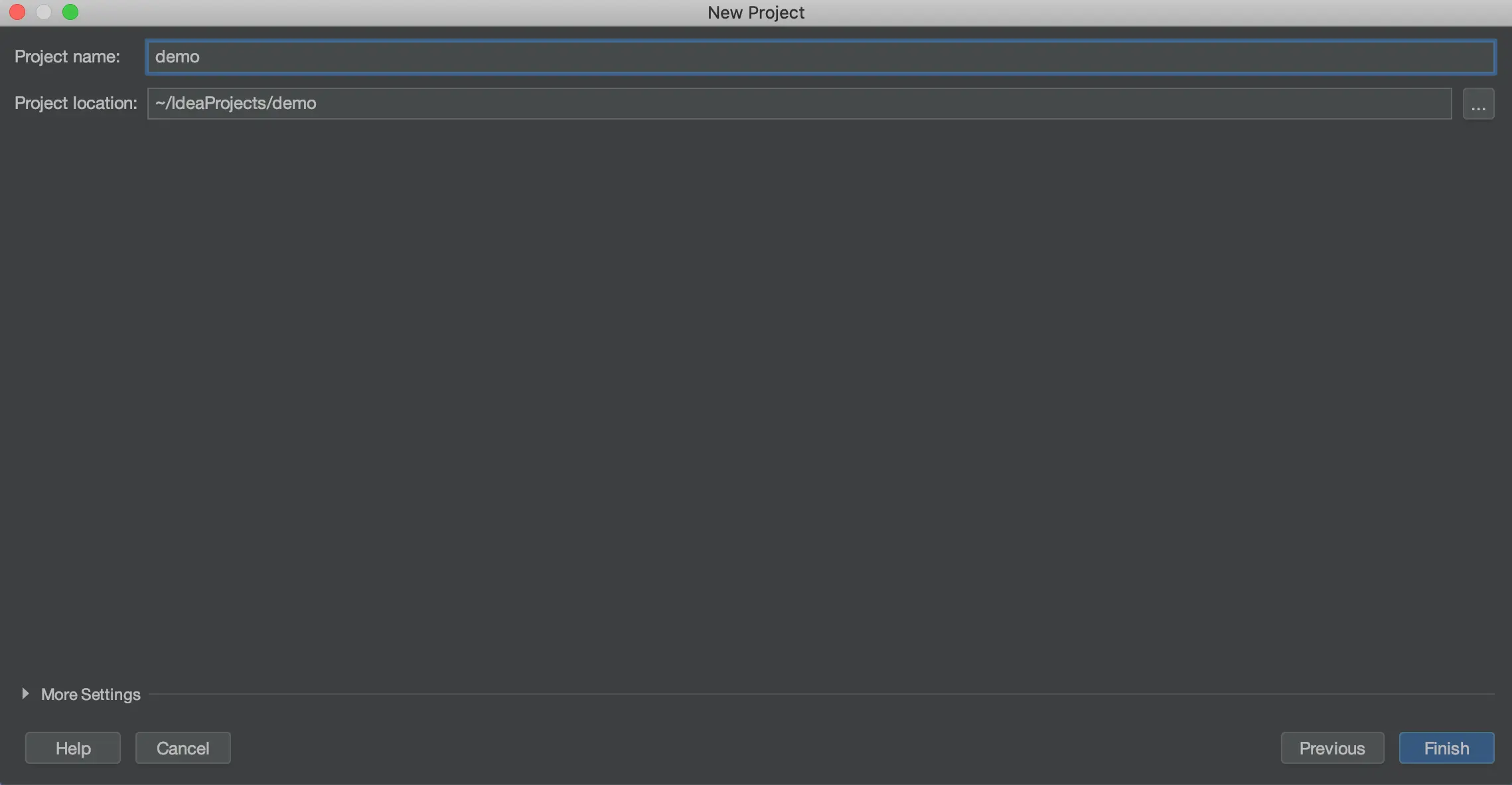Close the dialog with the red button
The width and height of the screenshot is (1512, 785).
coord(17,12)
